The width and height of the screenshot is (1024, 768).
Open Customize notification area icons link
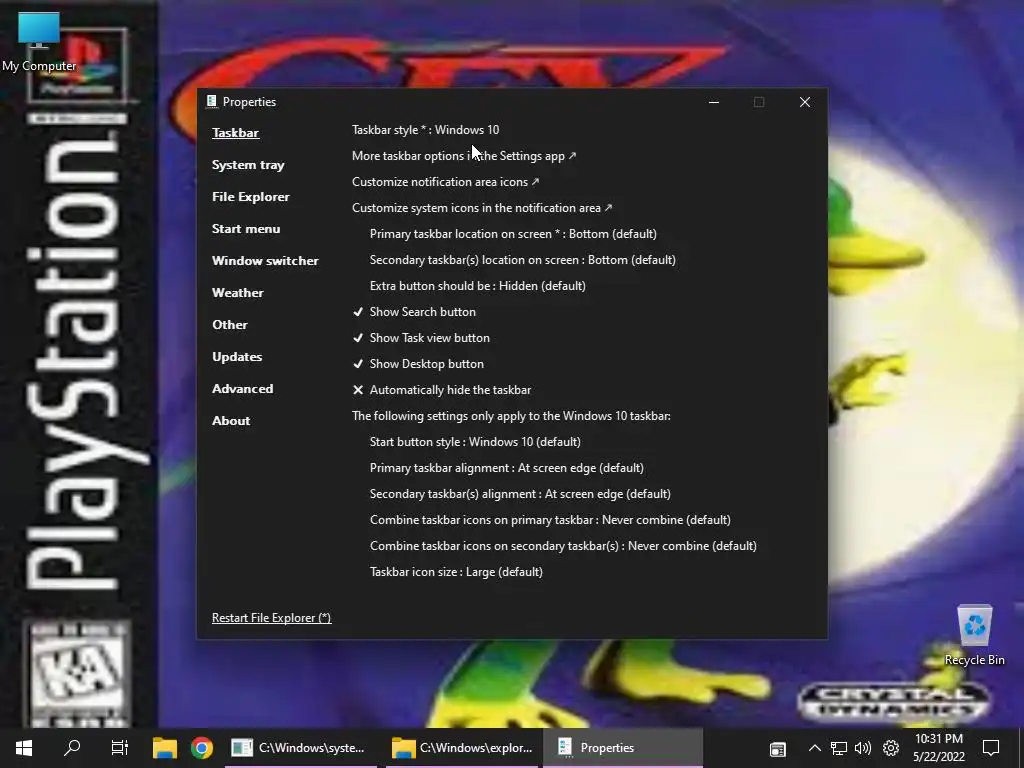pyautogui.click(x=445, y=182)
